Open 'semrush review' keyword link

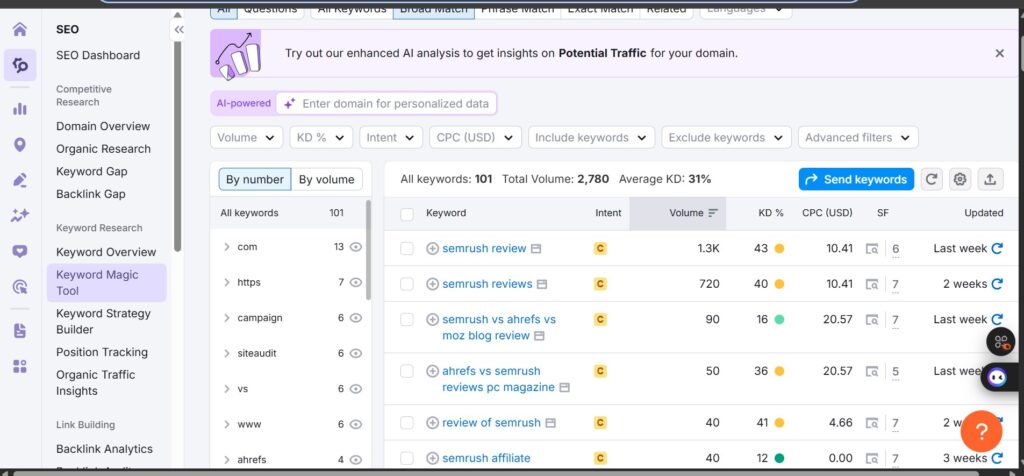pyautogui.click(x=484, y=248)
